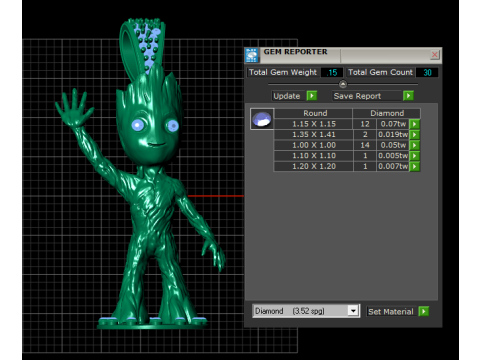Click the Save Report button label
Screen dimensions: 480x360
357,96
